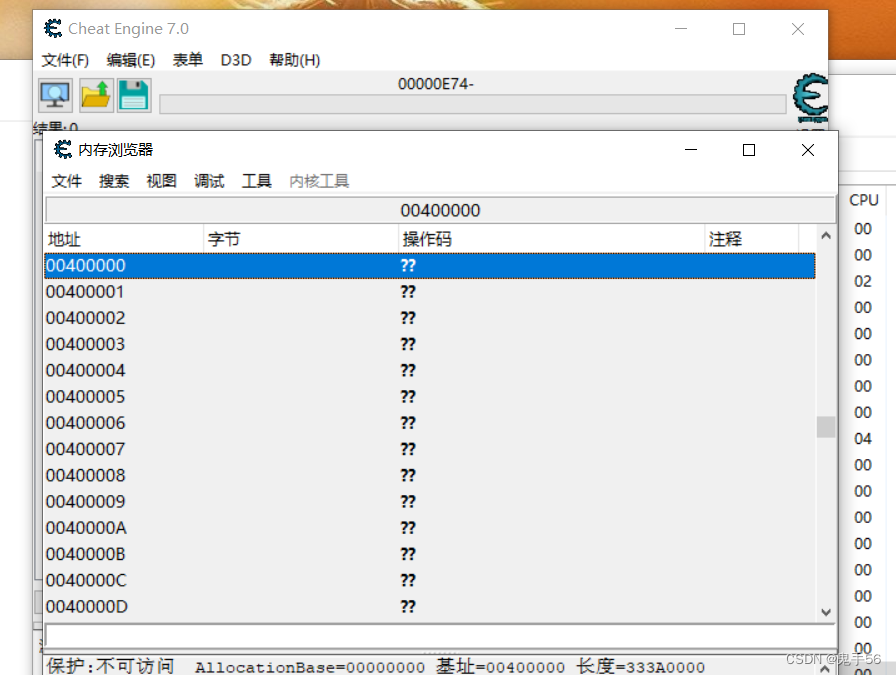Click the disassembler scrollbar down arrow
This screenshot has height=675, width=896.
pyautogui.click(x=826, y=612)
